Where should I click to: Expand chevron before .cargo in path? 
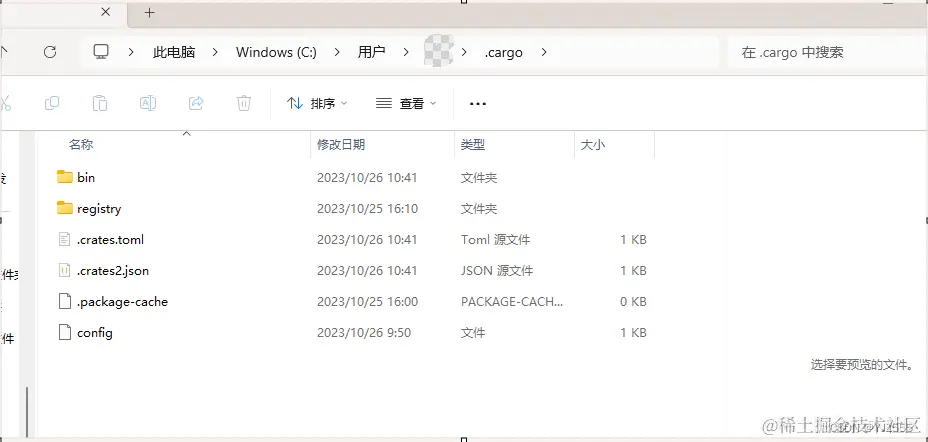(x=465, y=52)
